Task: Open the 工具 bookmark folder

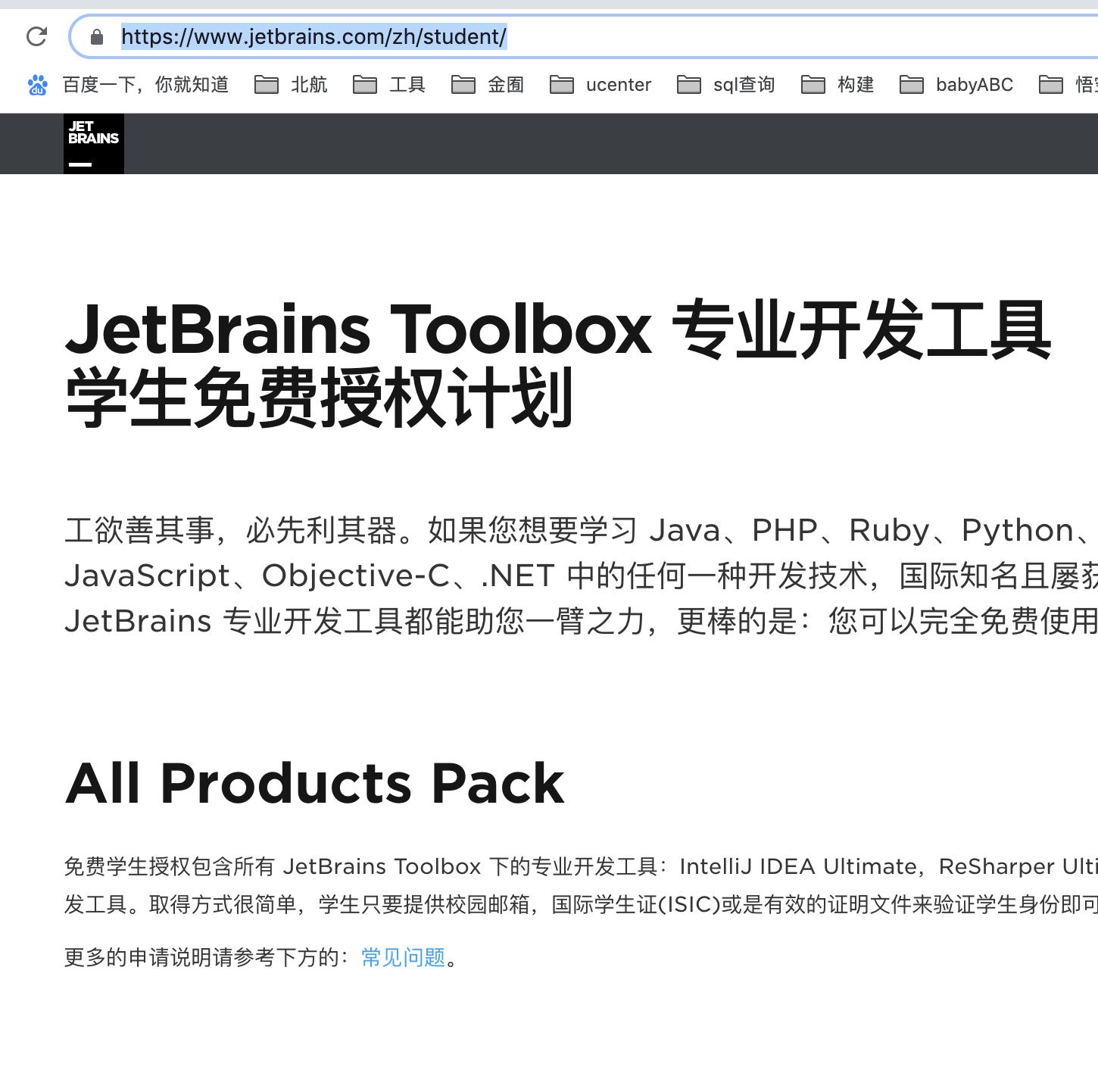Action: pyautogui.click(x=389, y=85)
